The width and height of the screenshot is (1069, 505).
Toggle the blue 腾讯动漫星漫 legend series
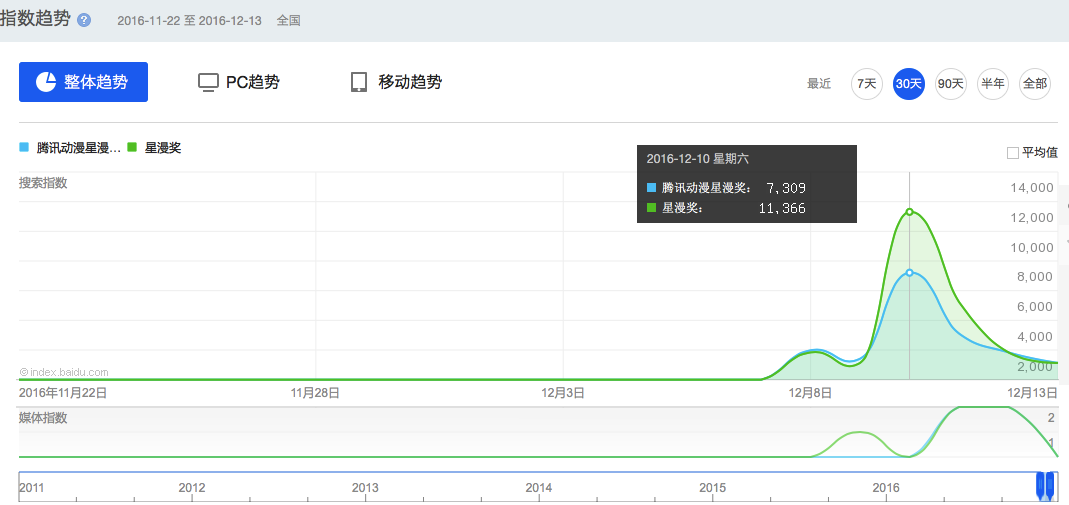[x=70, y=148]
